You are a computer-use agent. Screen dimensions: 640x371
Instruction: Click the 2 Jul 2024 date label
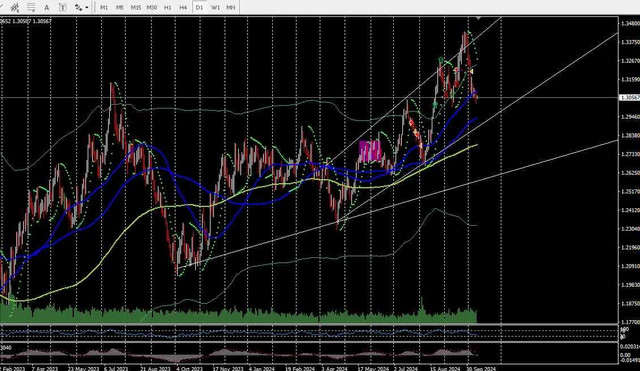(407, 369)
